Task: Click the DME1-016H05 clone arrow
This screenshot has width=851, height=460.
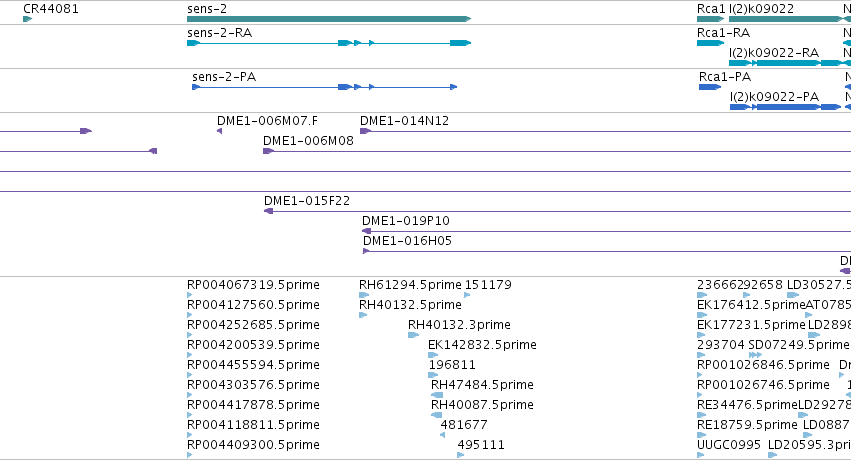Action: pos(366,251)
